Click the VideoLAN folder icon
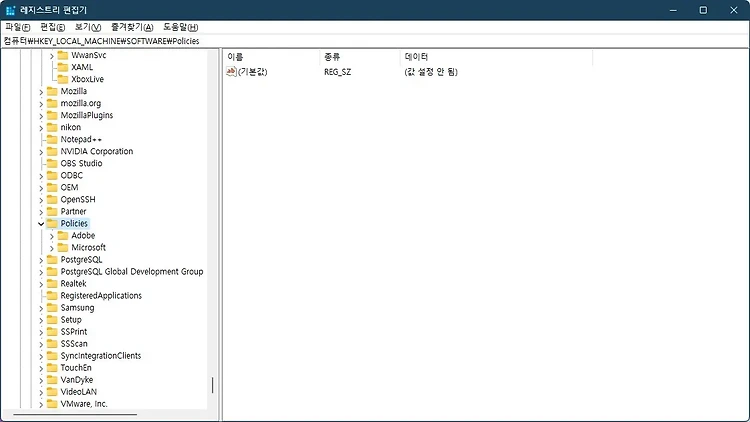The height and width of the screenshot is (422, 750). [x=52, y=391]
